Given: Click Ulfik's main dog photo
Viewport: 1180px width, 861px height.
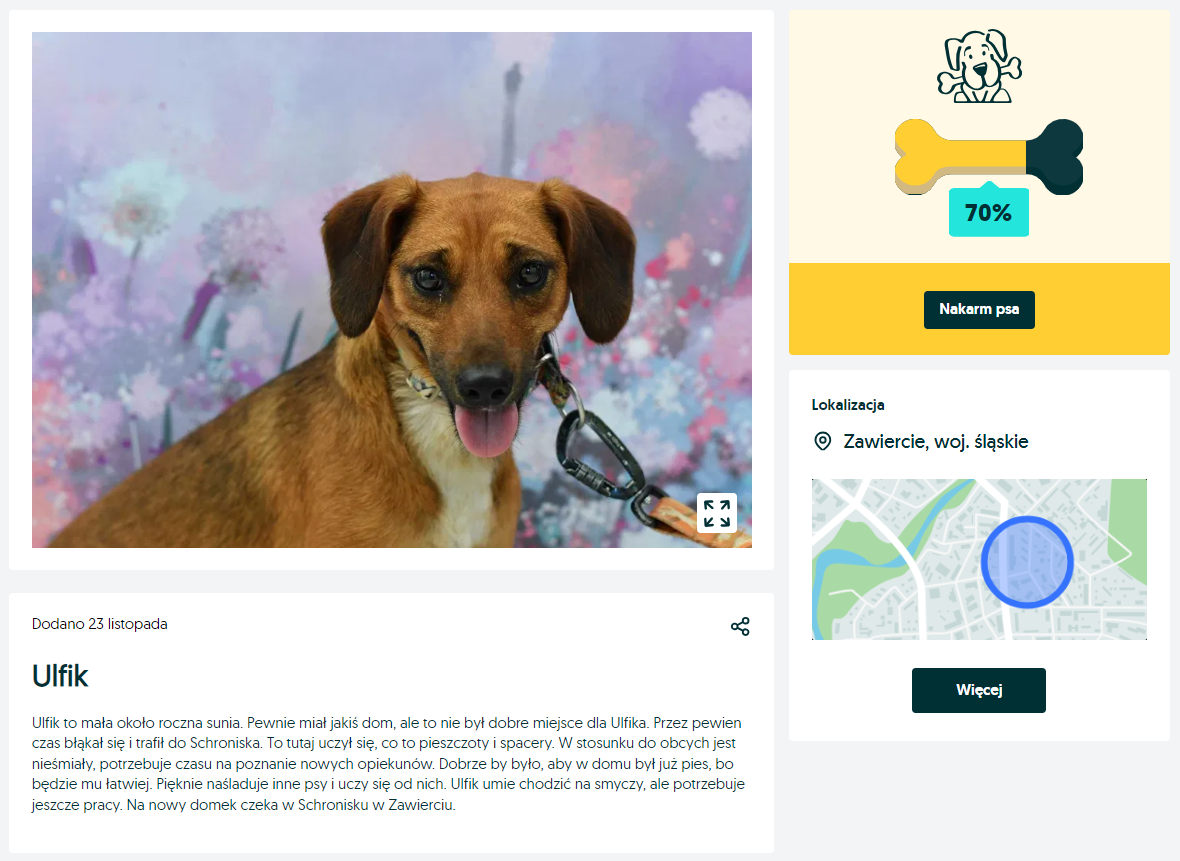Looking at the screenshot, I should (391, 290).
